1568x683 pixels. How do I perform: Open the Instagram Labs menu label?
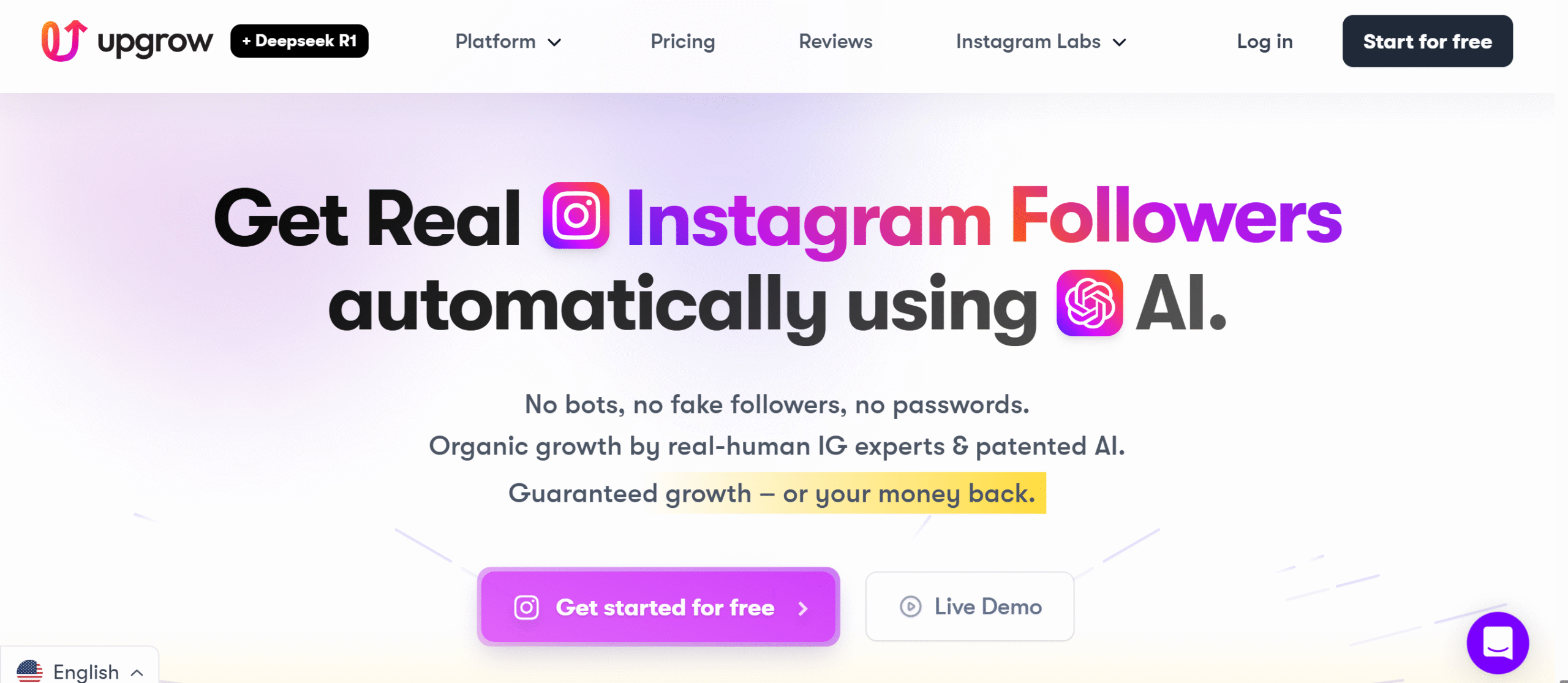pyautogui.click(x=1028, y=41)
